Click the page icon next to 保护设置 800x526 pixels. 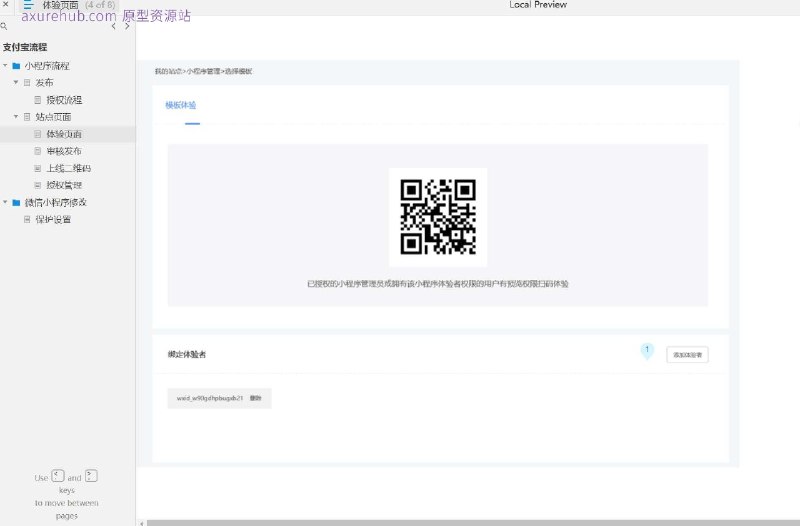pos(27,219)
